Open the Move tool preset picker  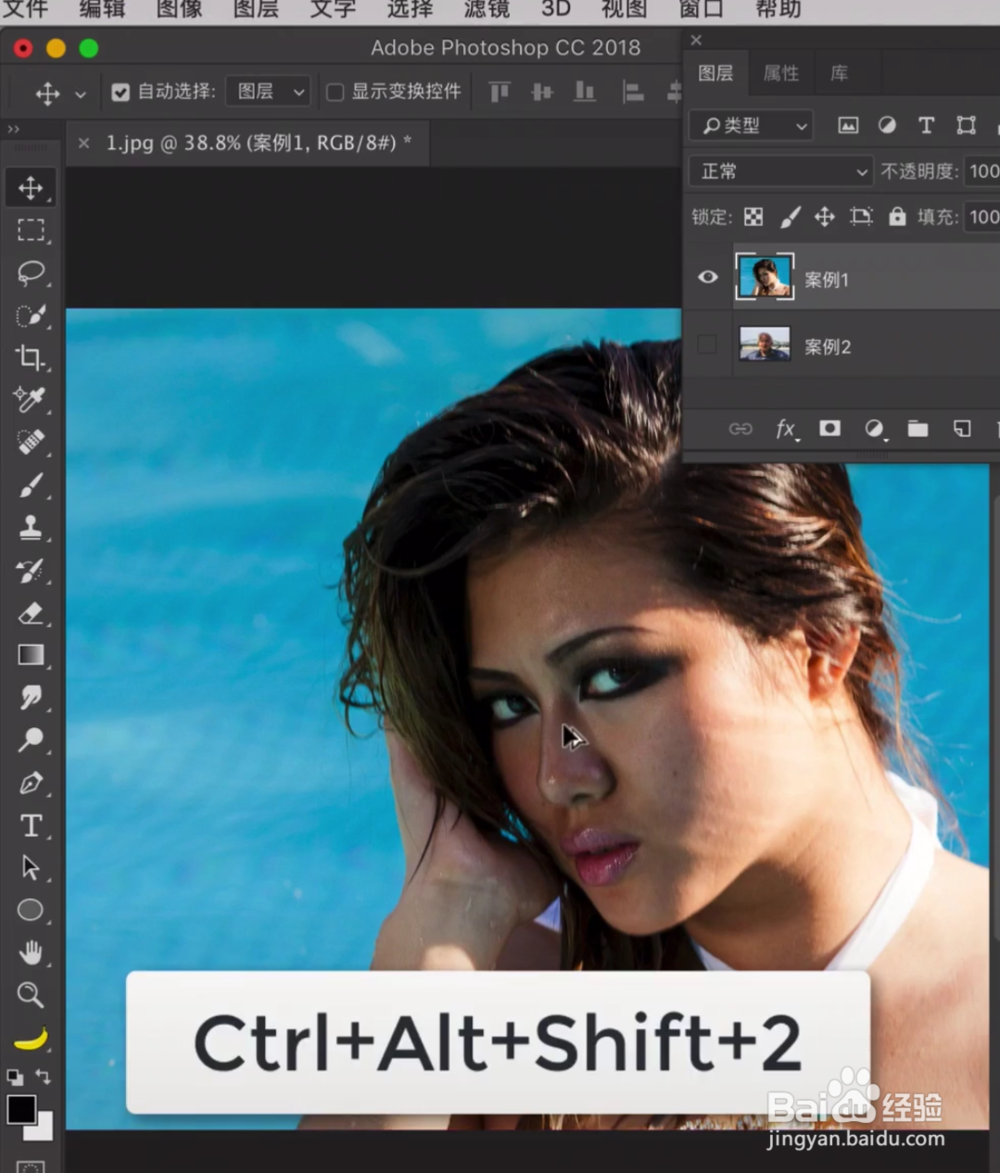[x=80, y=94]
